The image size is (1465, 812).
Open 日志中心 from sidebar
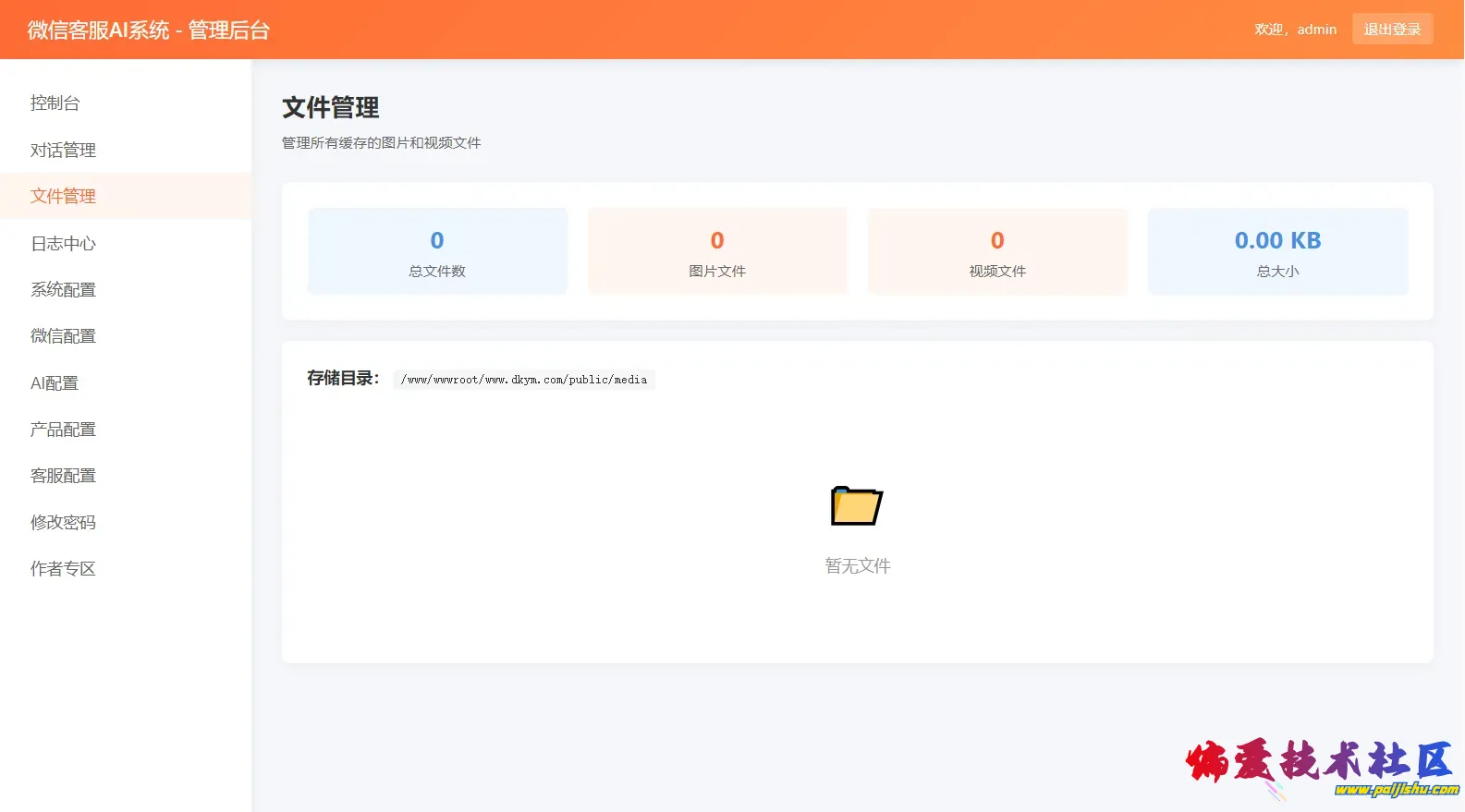[63, 243]
